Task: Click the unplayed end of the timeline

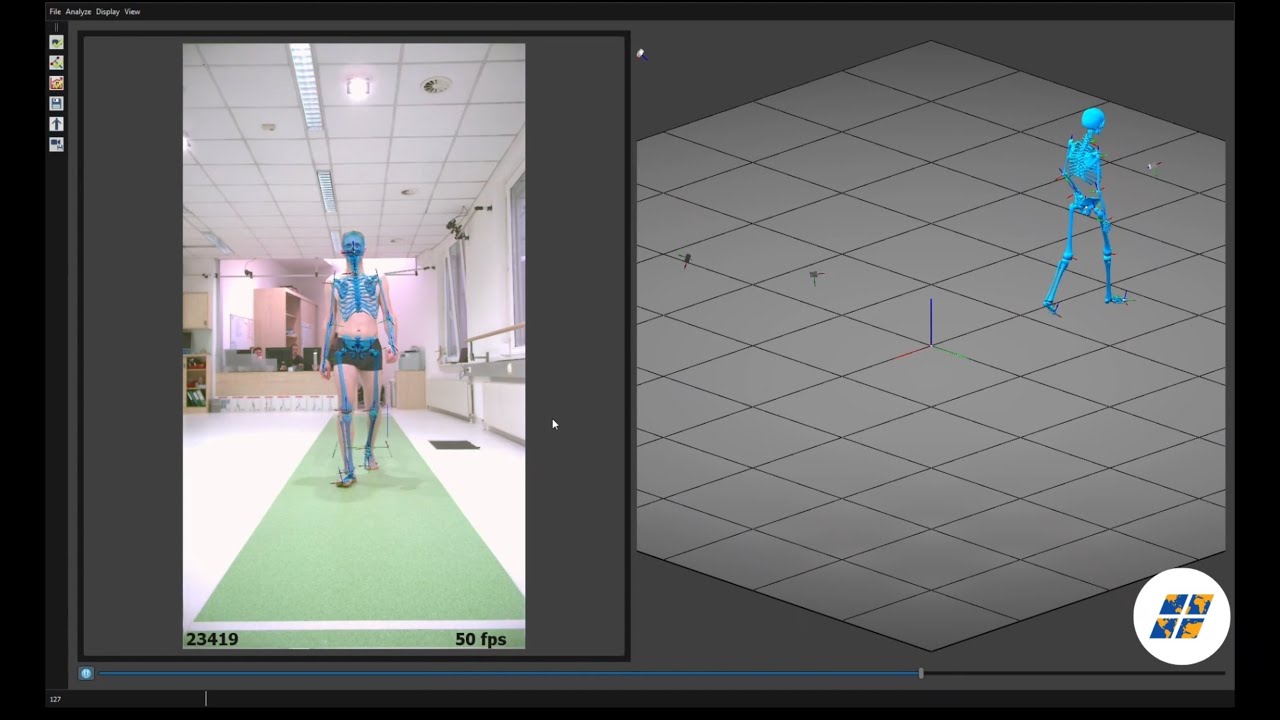Action: click(x=1074, y=673)
